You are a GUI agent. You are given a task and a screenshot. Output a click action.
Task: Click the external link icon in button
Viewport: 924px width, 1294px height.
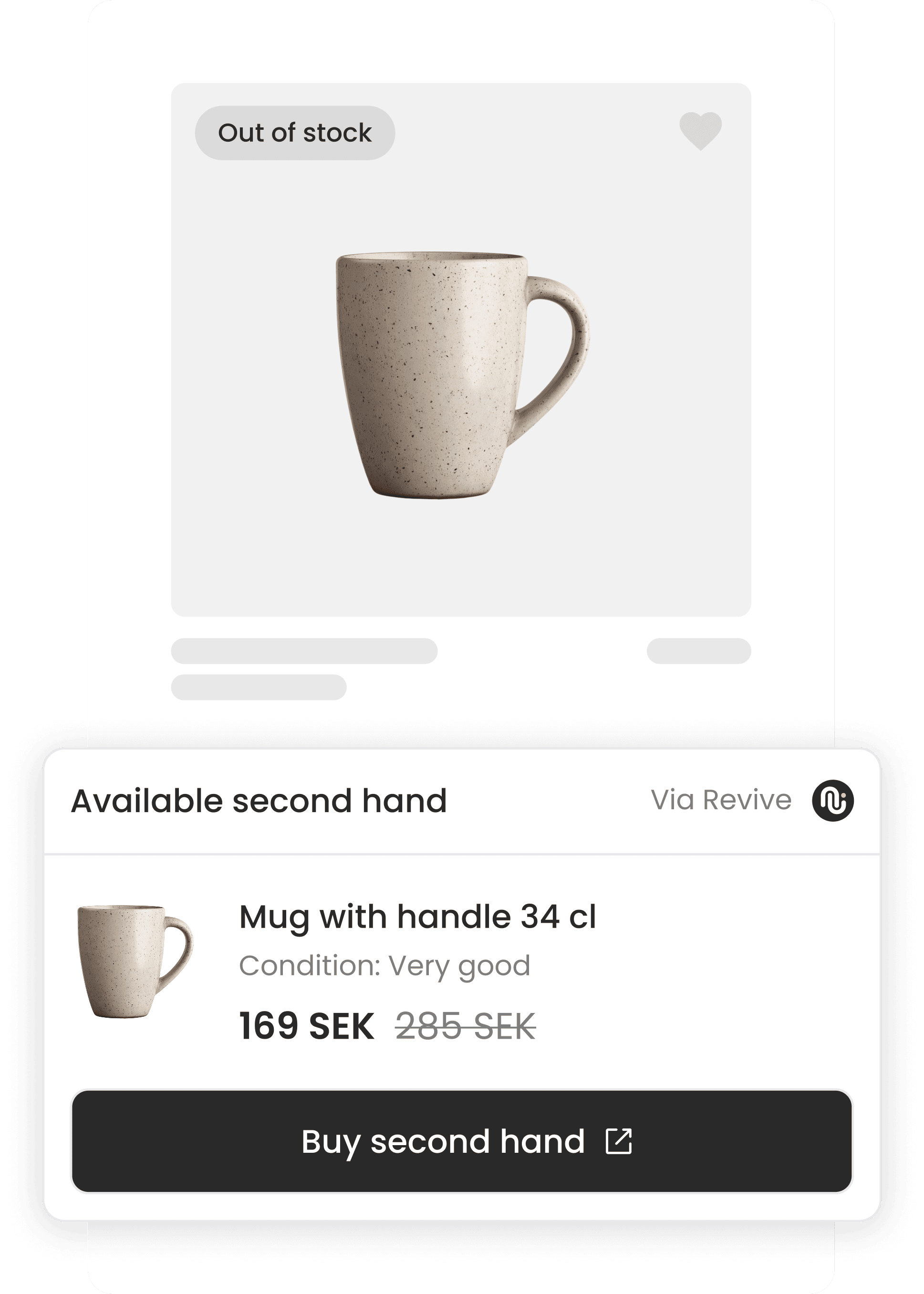[x=619, y=1141]
